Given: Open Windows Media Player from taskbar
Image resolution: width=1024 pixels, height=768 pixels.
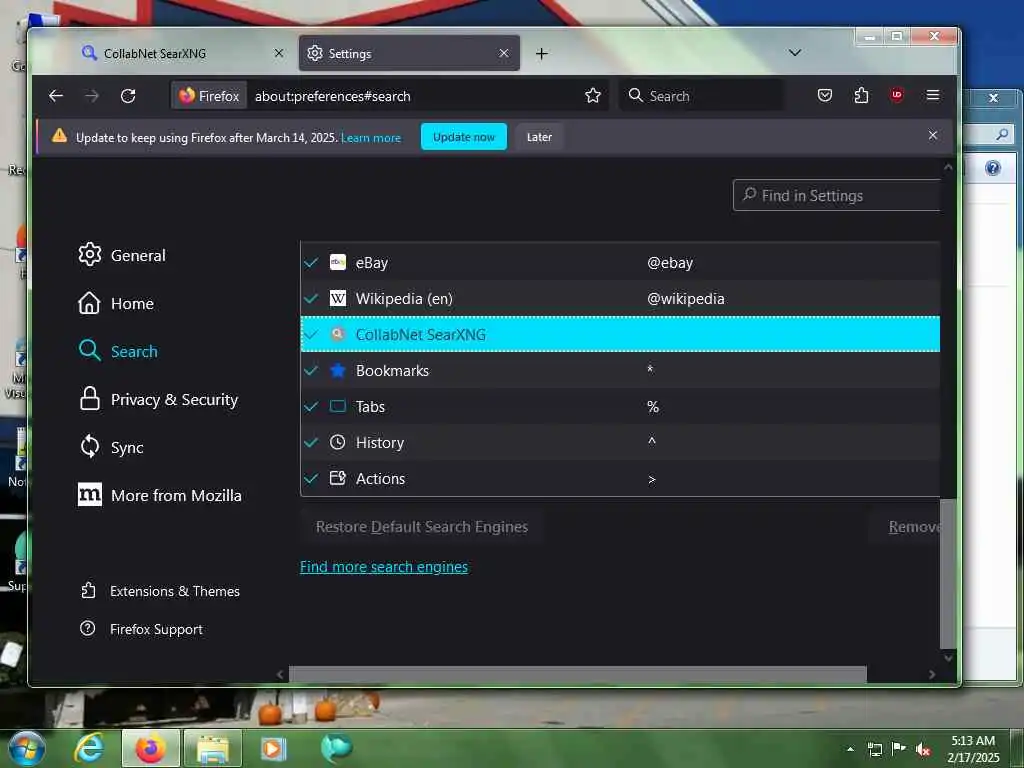Looking at the screenshot, I should coord(274,748).
